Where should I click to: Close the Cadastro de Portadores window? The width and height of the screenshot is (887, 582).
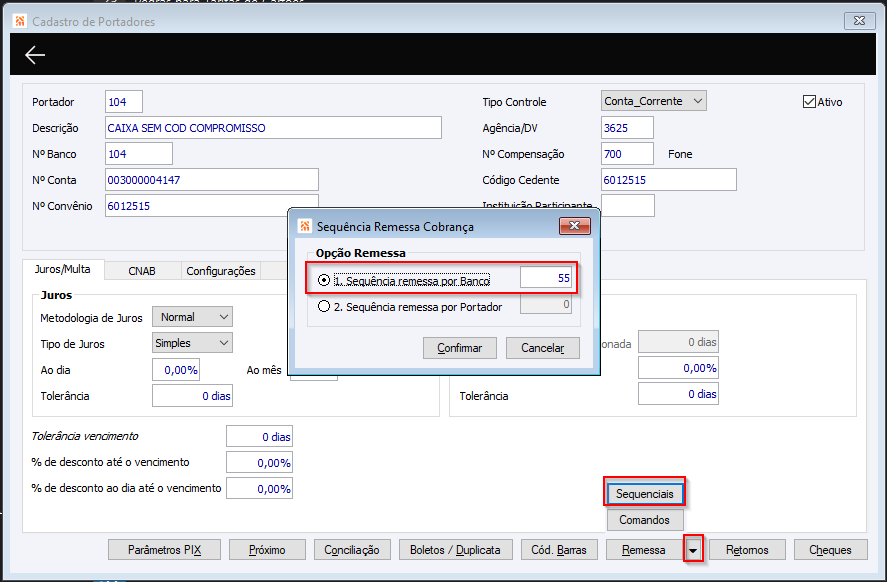(859, 21)
